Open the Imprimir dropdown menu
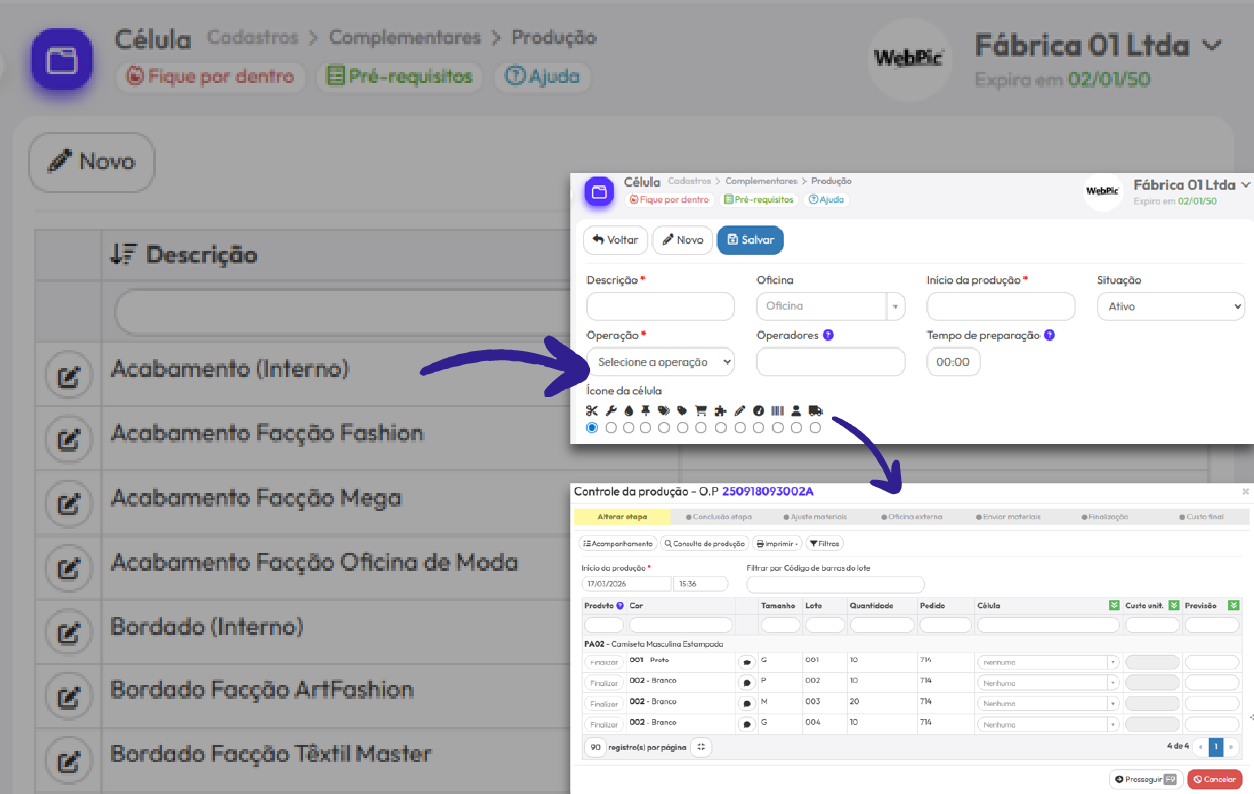This screenshot has height=794, width=1254. 777,544
